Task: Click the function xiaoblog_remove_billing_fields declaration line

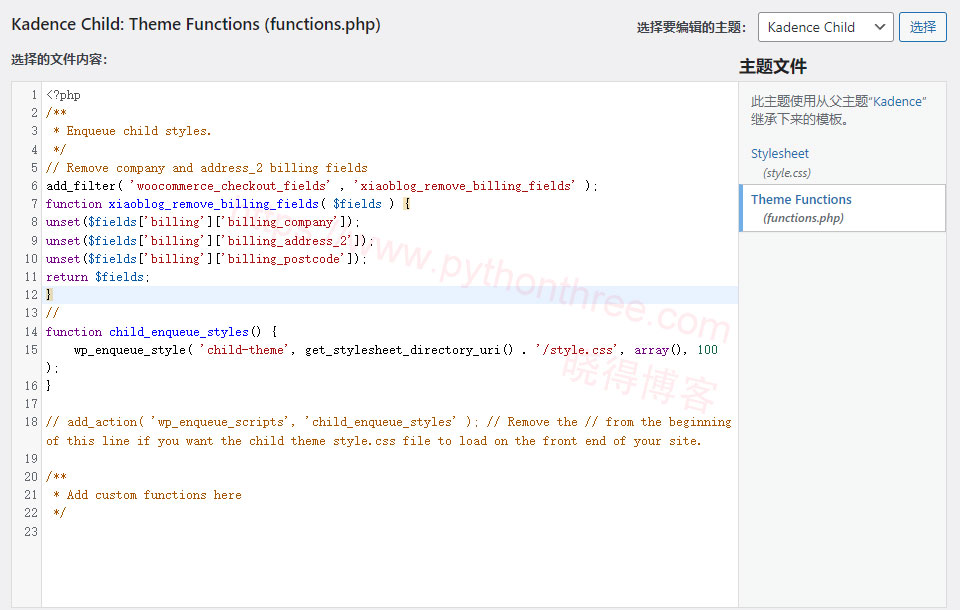Action: [227, 204]
